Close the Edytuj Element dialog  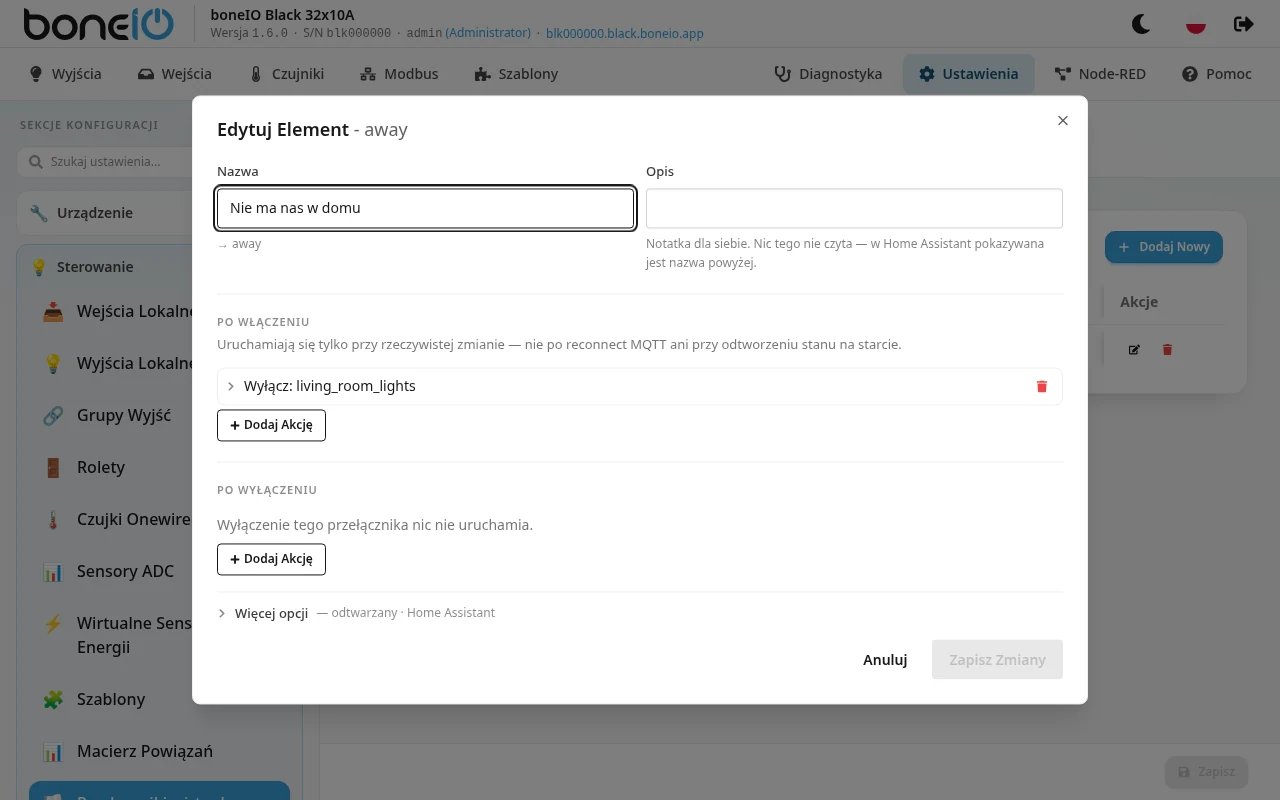point(1063,120)
